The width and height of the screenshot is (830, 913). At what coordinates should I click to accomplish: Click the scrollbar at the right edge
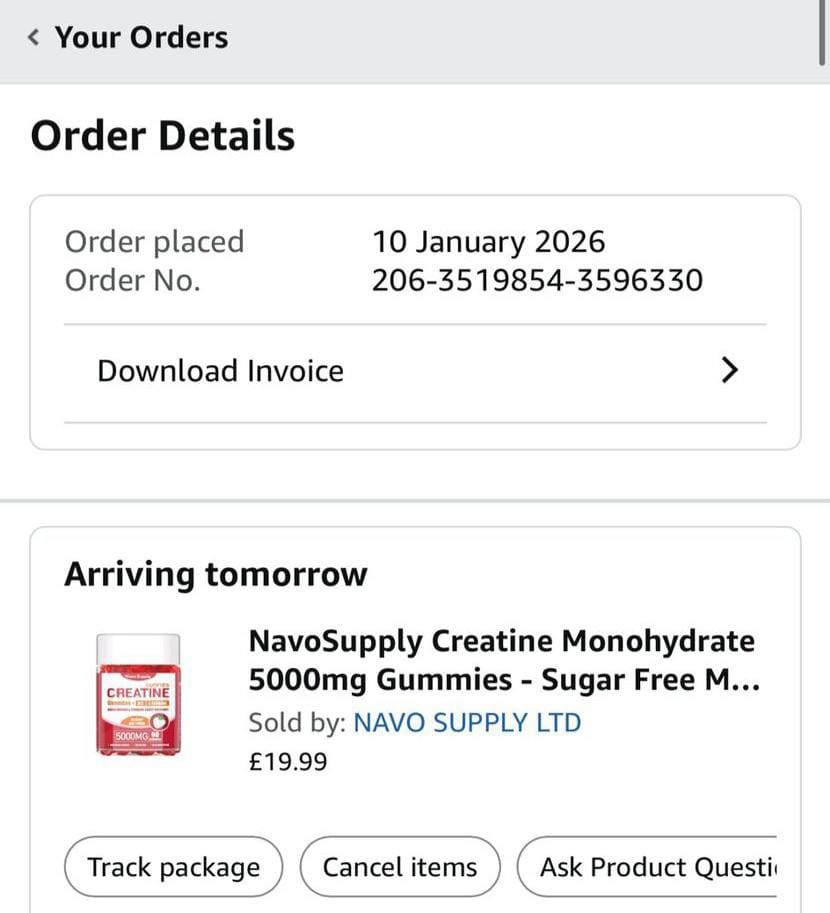tap(822, 35)
